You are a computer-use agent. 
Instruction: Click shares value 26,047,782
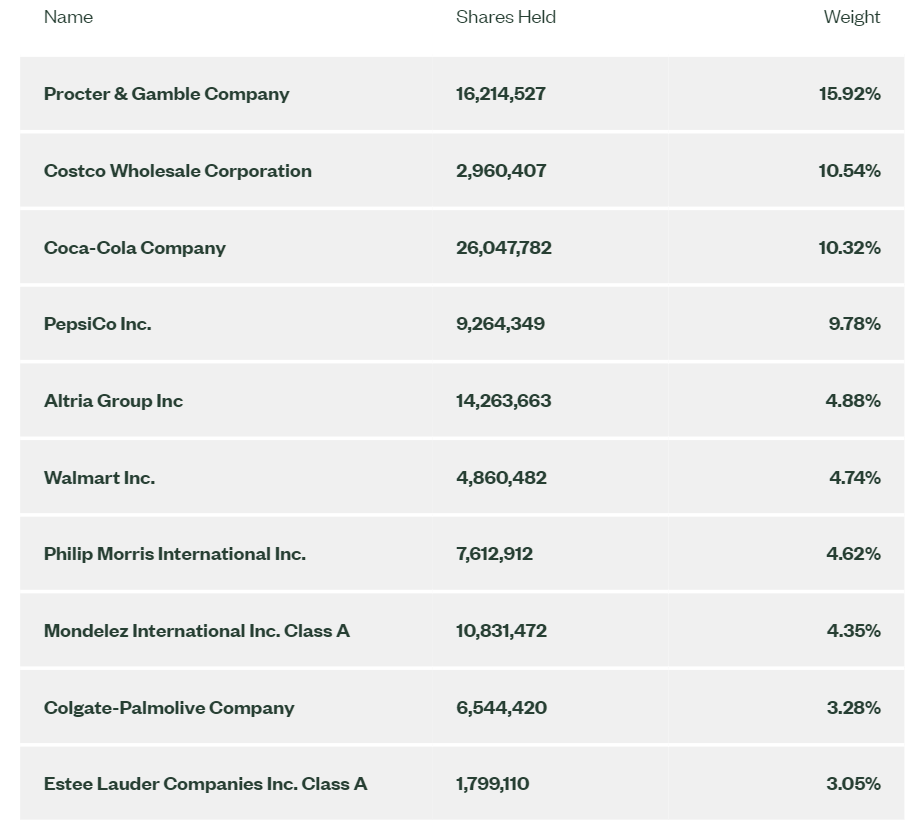coord(504,248)
